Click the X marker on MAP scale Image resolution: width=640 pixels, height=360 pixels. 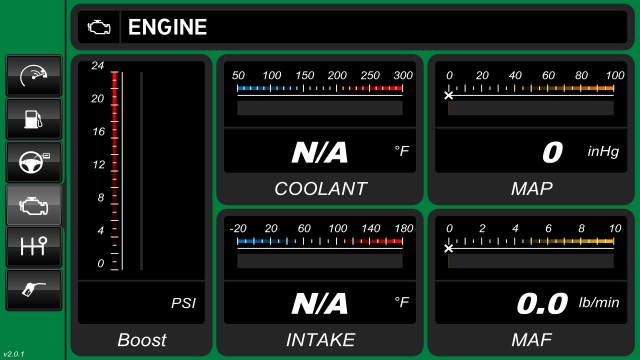point(449,96)
